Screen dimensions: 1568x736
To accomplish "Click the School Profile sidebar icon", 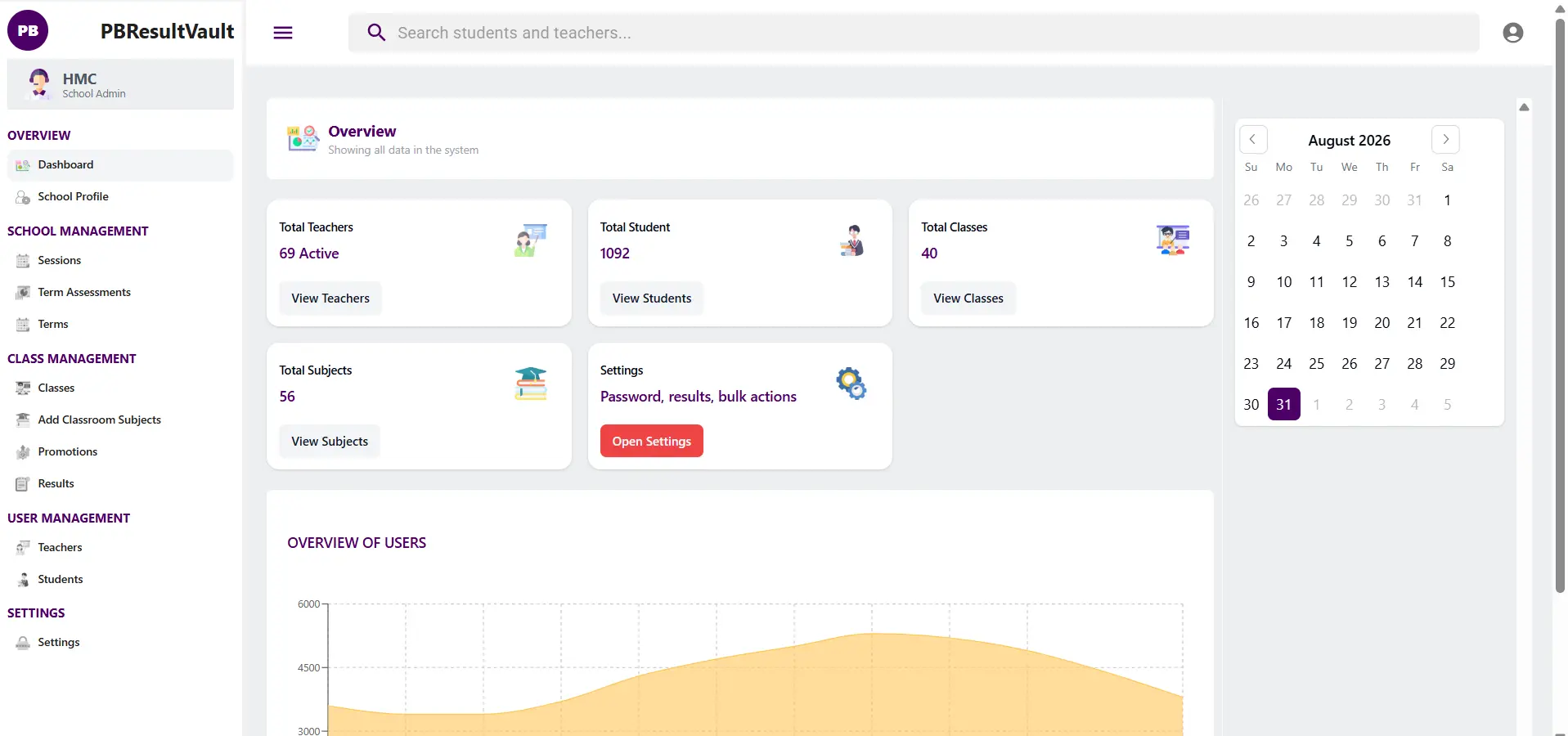I will tap(23, 197).
